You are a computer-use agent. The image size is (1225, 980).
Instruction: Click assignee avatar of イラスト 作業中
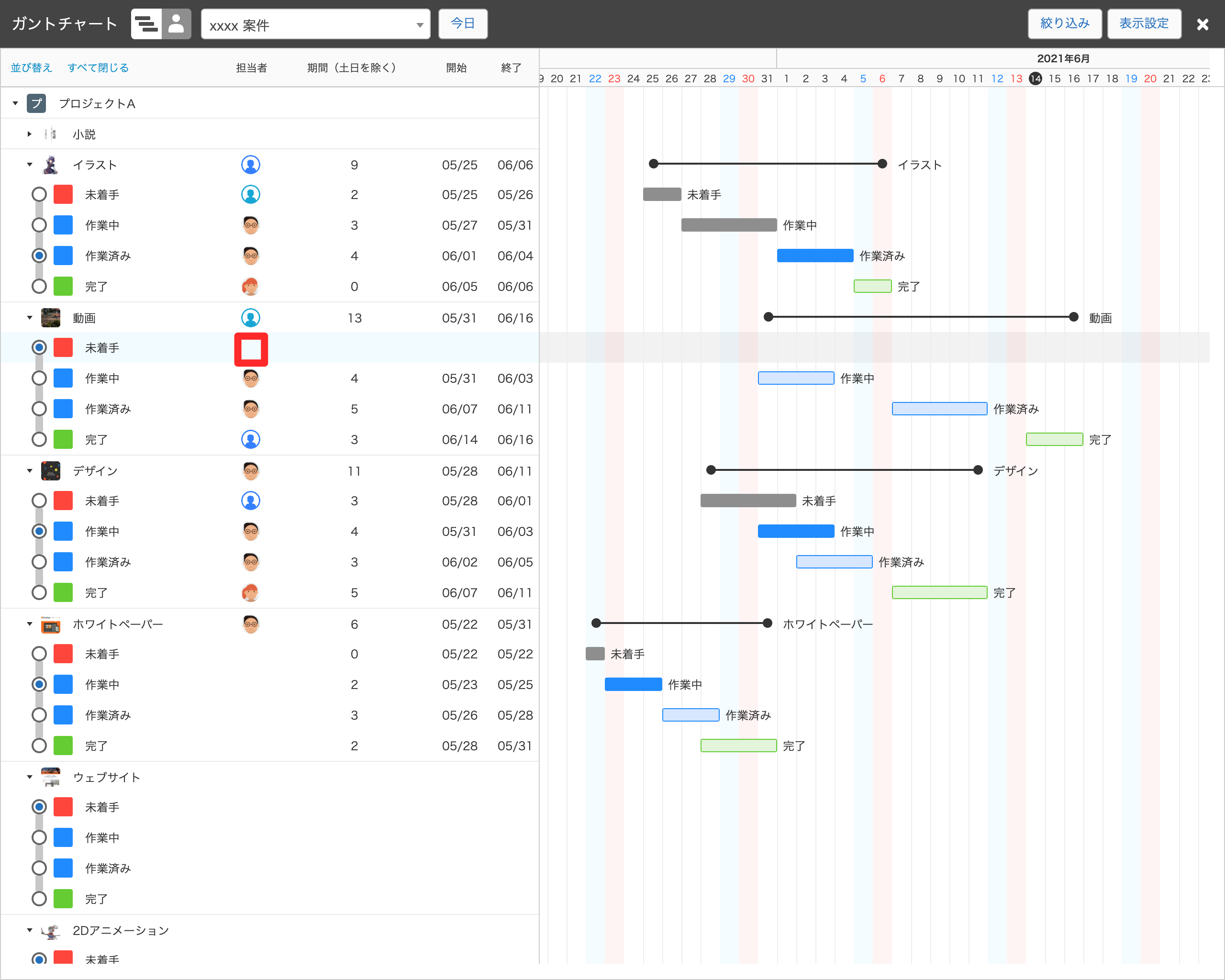[x=251, y=225]
